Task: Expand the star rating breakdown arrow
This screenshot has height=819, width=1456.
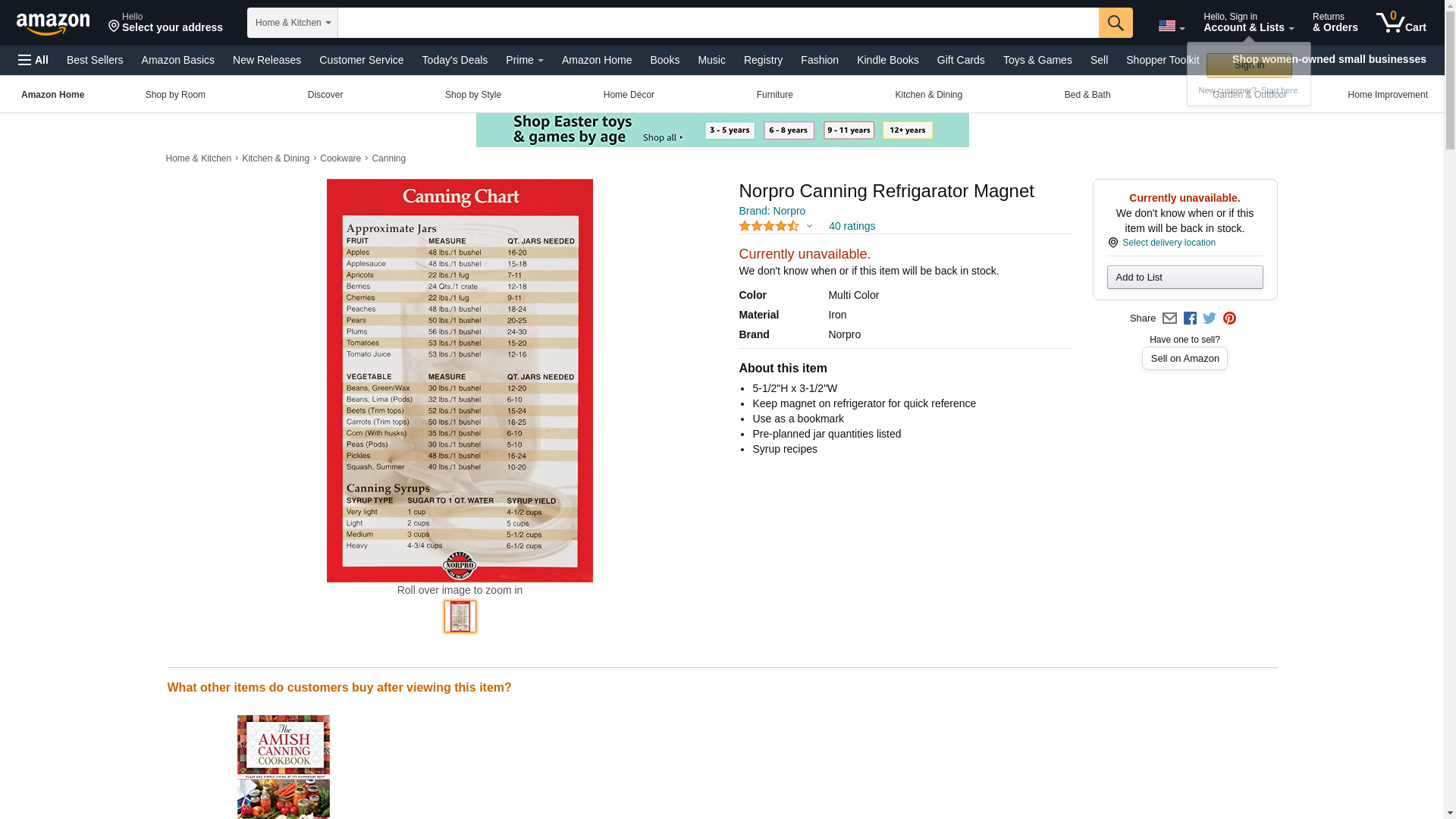Action: click(809, 226)
